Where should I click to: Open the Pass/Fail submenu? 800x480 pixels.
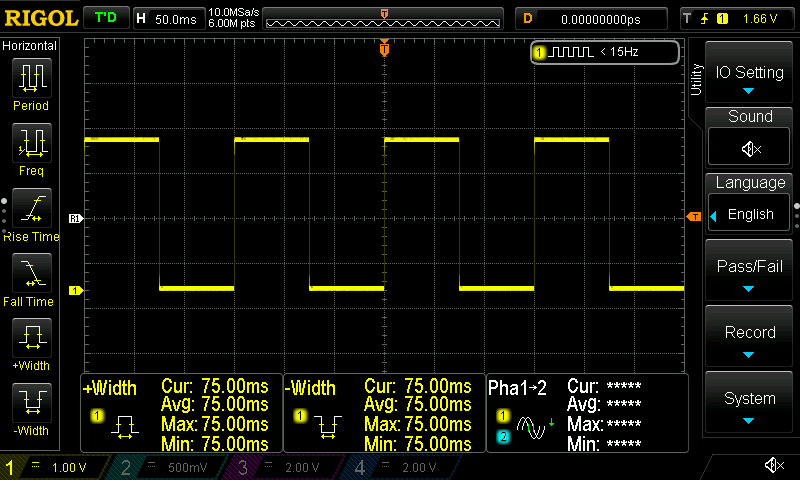(750, 272)
